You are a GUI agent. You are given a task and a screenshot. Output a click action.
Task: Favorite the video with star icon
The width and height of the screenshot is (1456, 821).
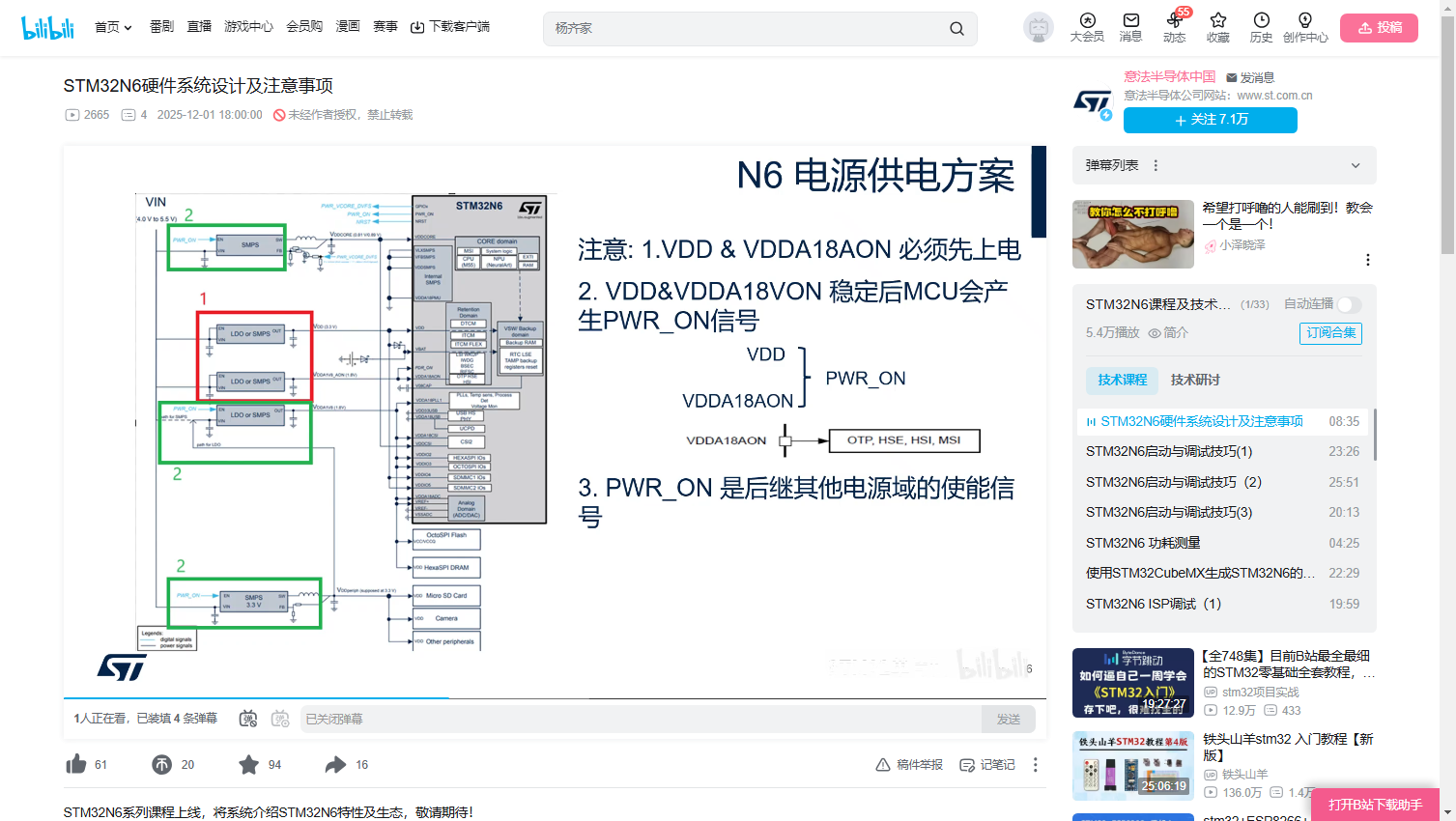point(248,765)
